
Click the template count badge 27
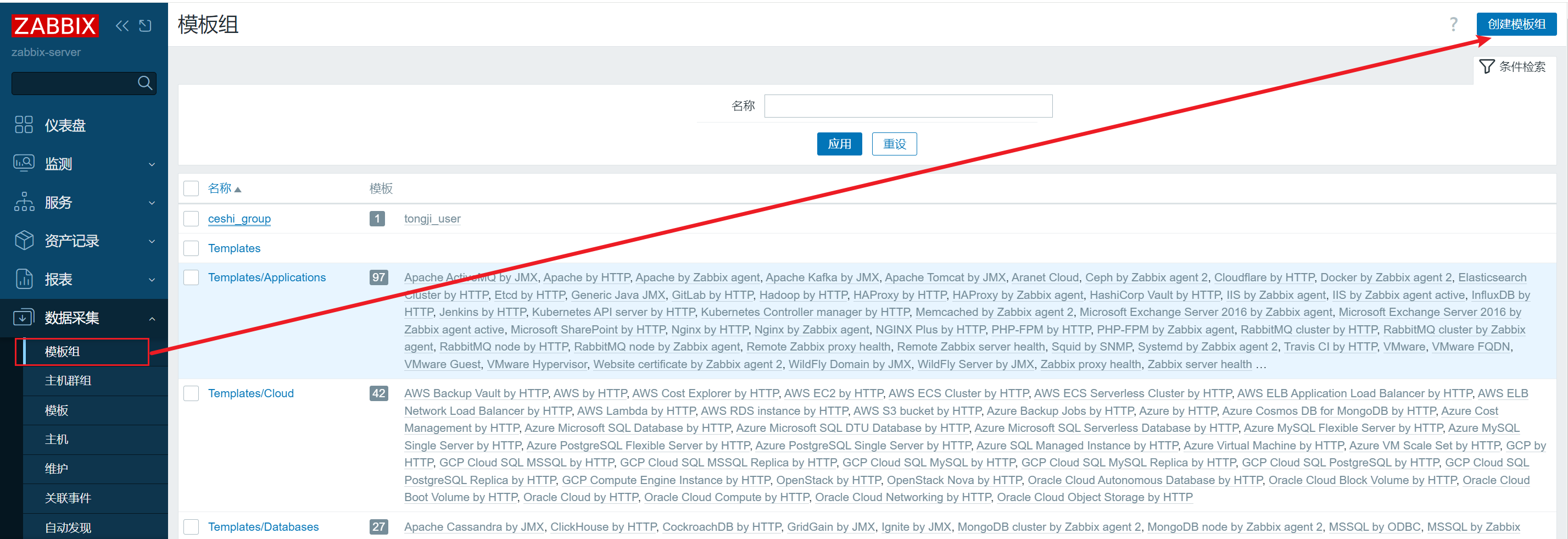tap(378, 527)
